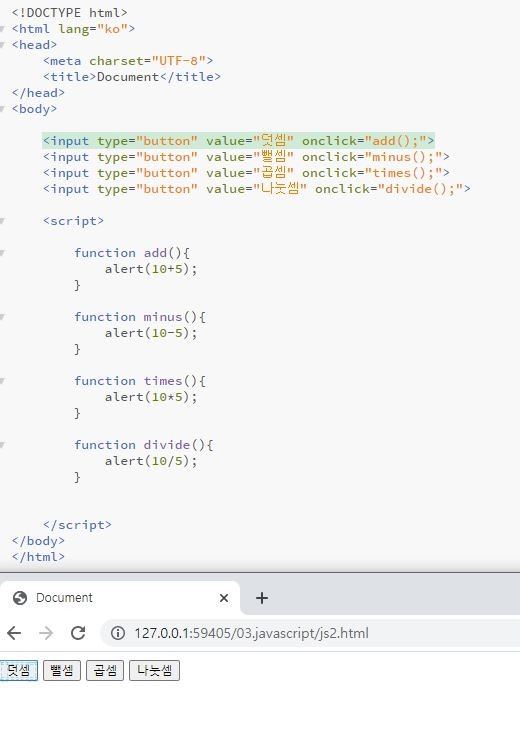Click the alert(10-5); code line
The width and height of the screenshot is (520, 754).
tap(151, 333)
